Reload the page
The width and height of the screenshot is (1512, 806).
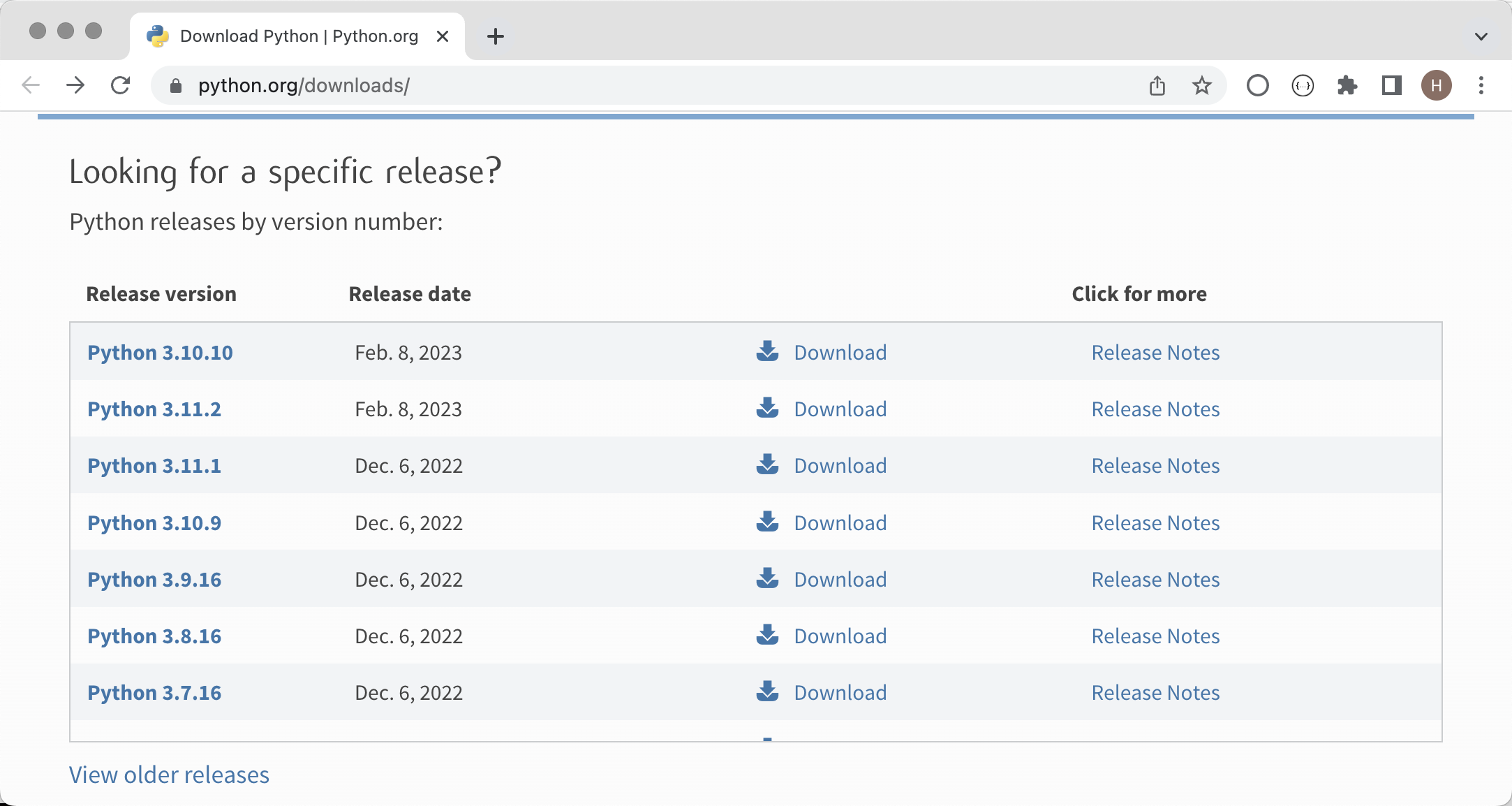pos(121,85)
